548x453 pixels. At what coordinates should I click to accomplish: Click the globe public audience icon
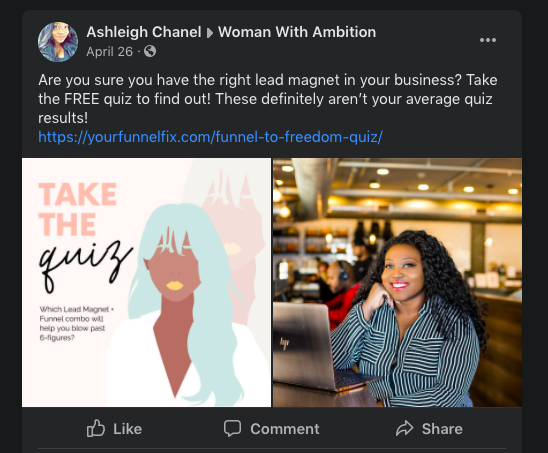tap(150, 51)
